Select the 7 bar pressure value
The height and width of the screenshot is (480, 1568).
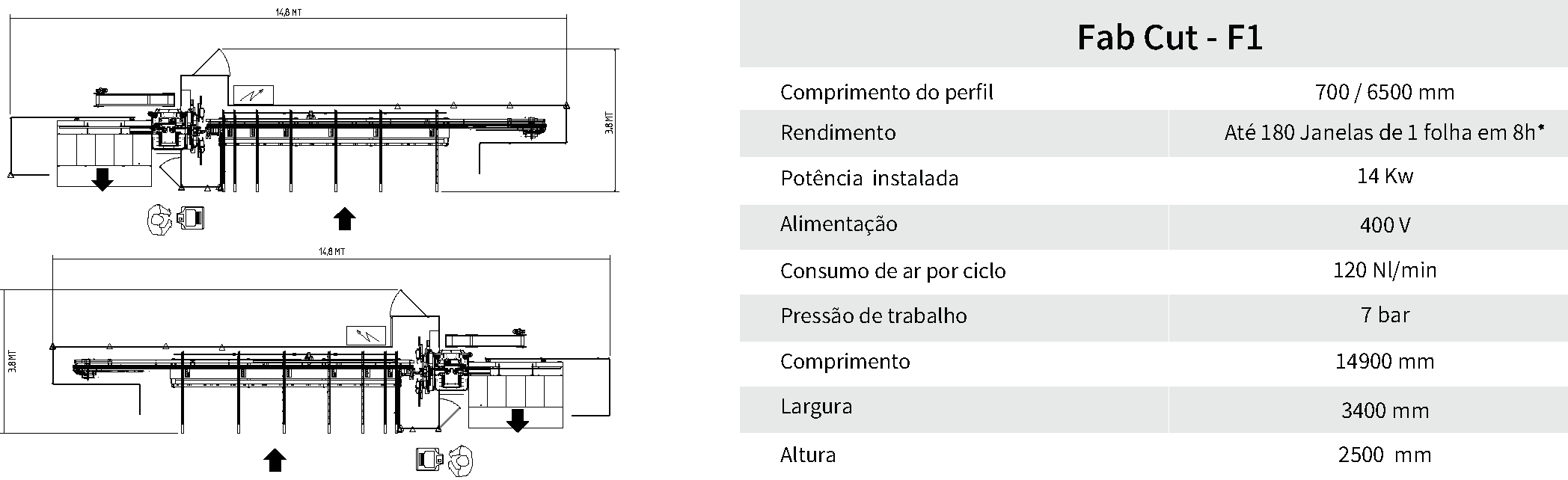click(x=1385, y=315)
